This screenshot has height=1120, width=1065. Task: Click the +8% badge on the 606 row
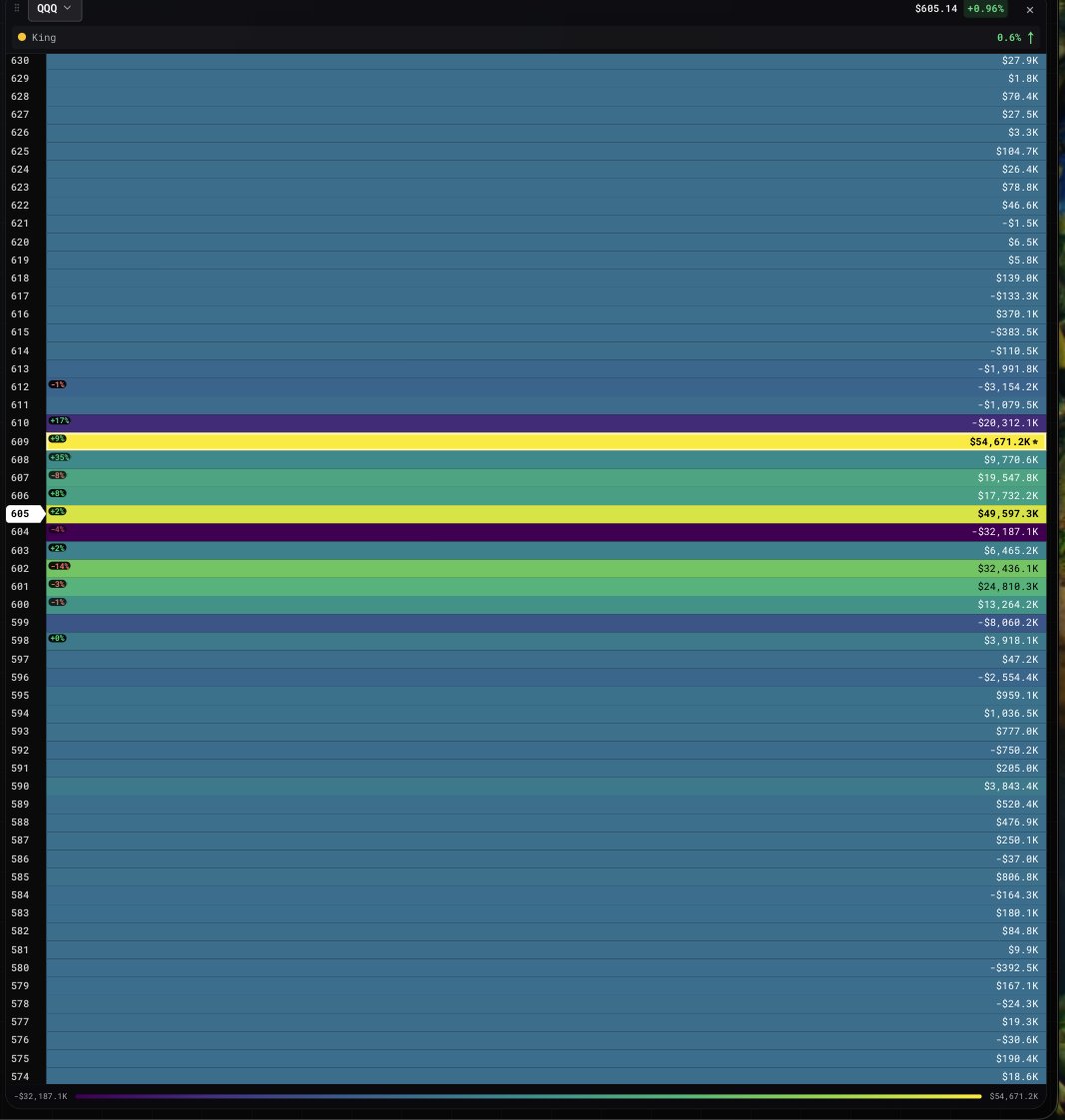[58, 493]
